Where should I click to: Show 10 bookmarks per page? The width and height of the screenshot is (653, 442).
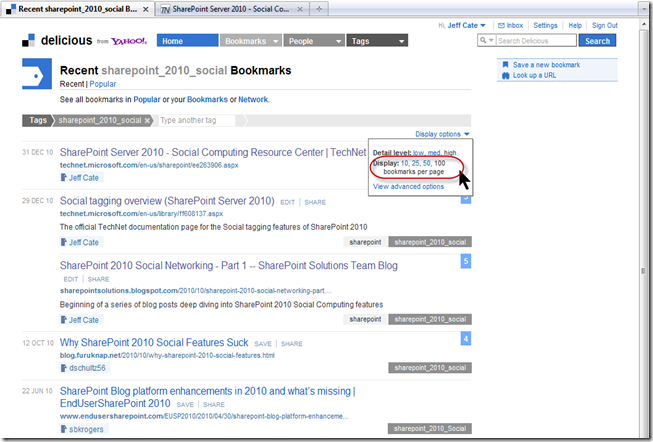click(404, 163)
